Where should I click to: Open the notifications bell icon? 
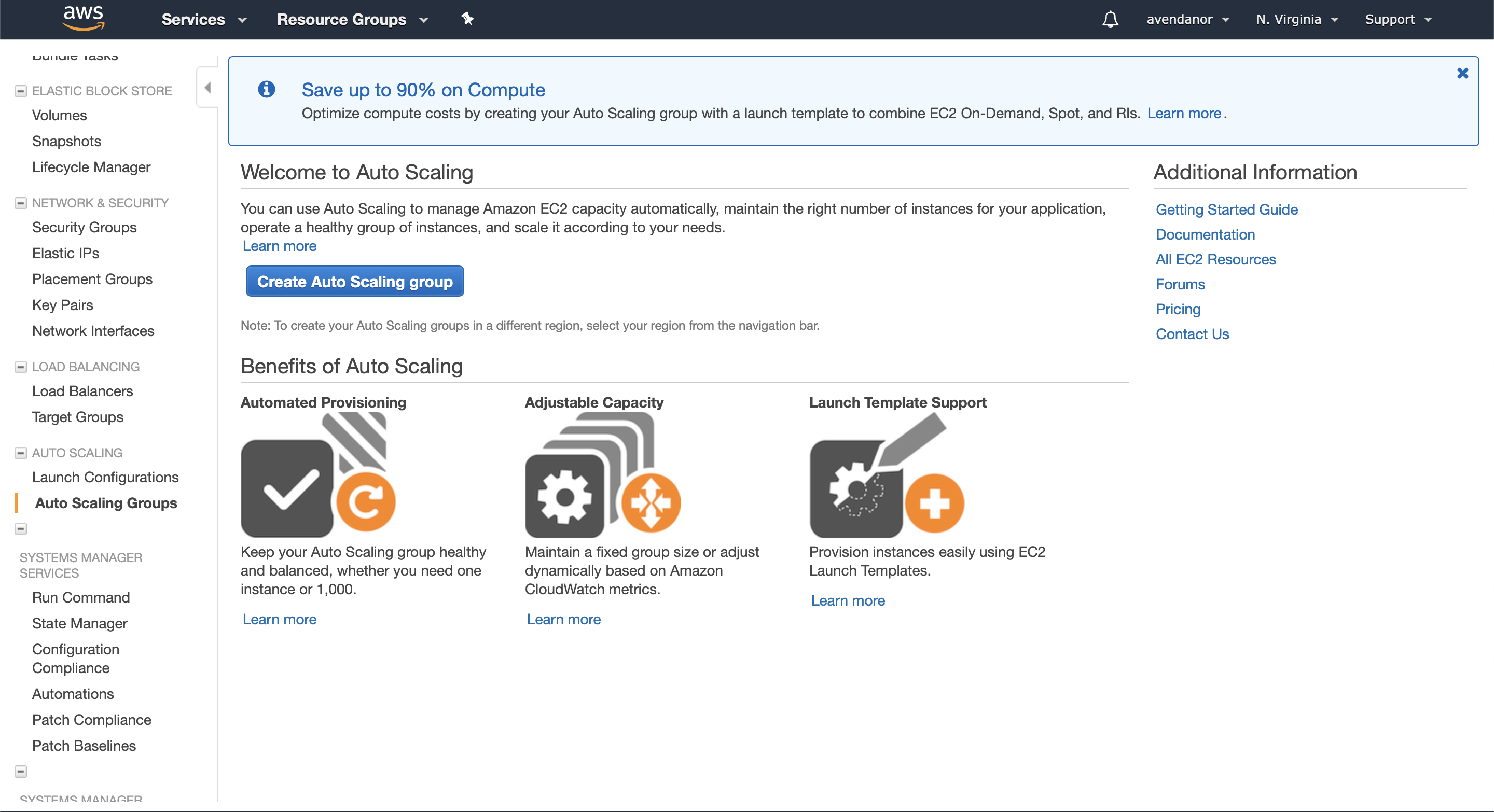click(1110, 20)
